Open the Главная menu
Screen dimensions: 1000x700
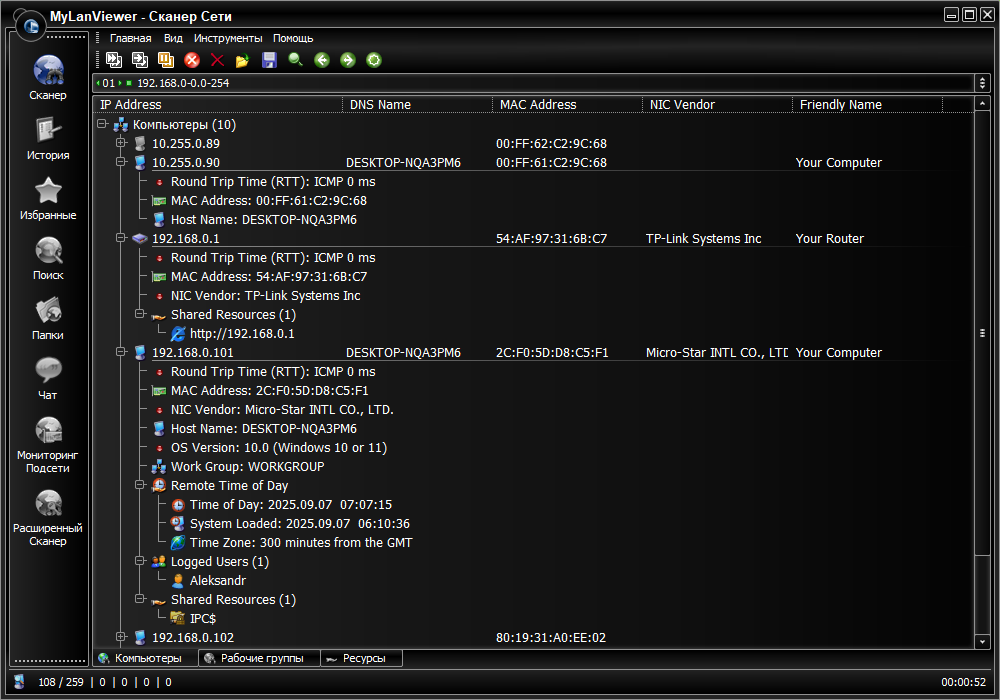(131, 38)
